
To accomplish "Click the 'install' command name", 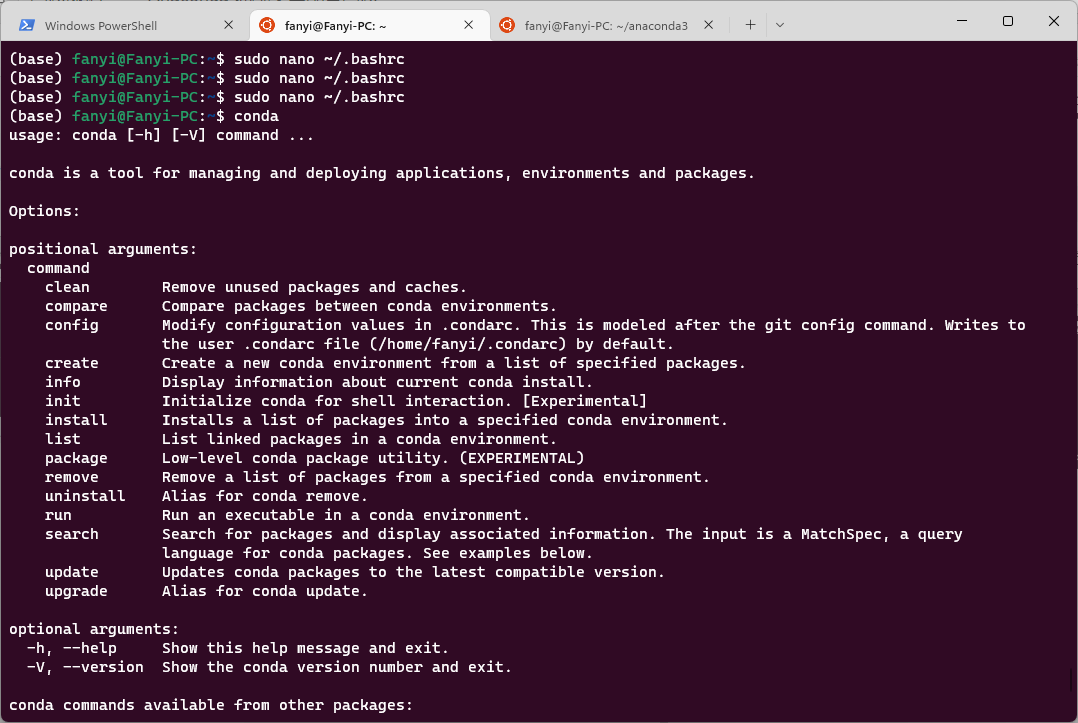I will (76, 420).
